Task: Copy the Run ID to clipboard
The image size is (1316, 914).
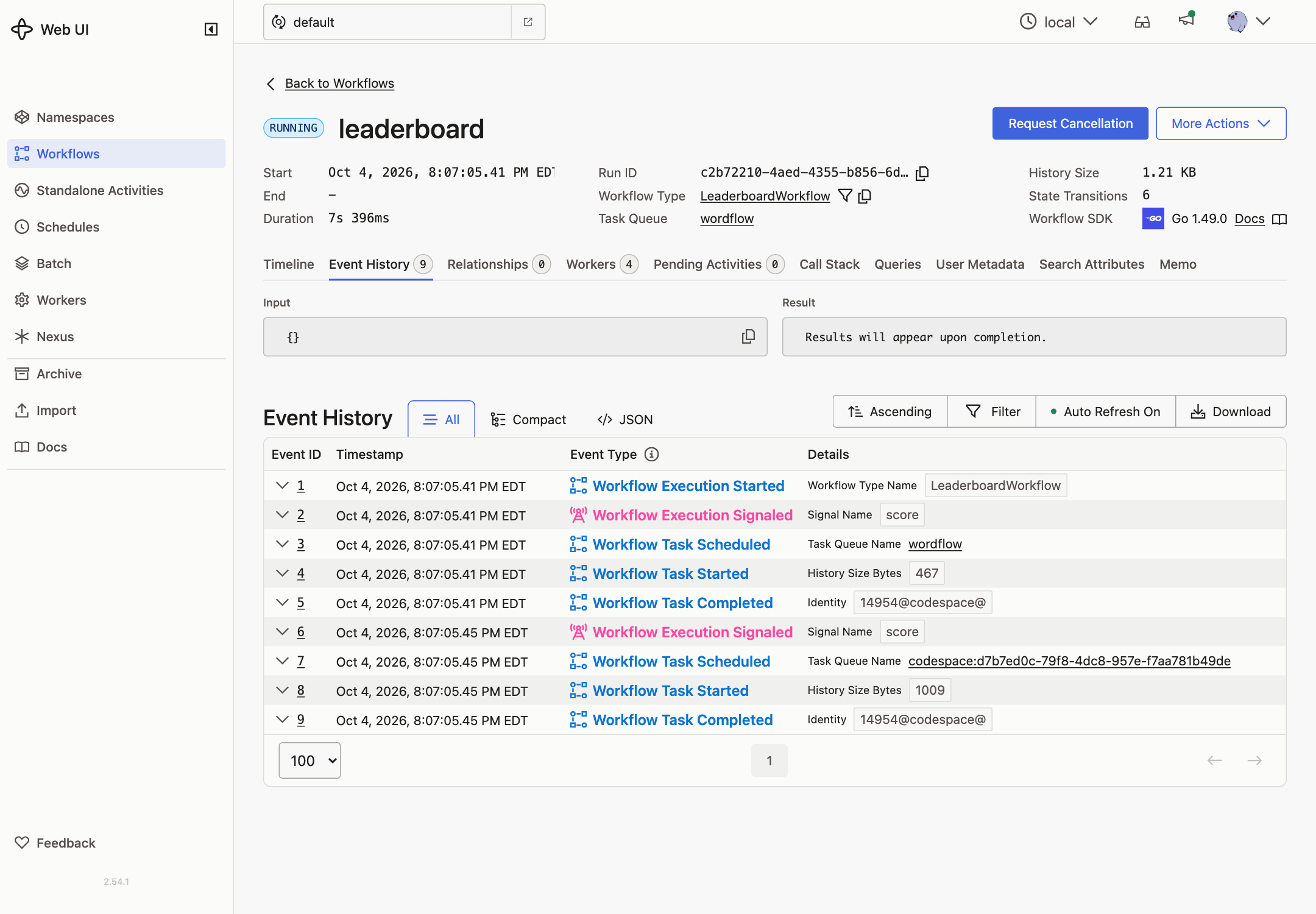Action: point(922,173)
